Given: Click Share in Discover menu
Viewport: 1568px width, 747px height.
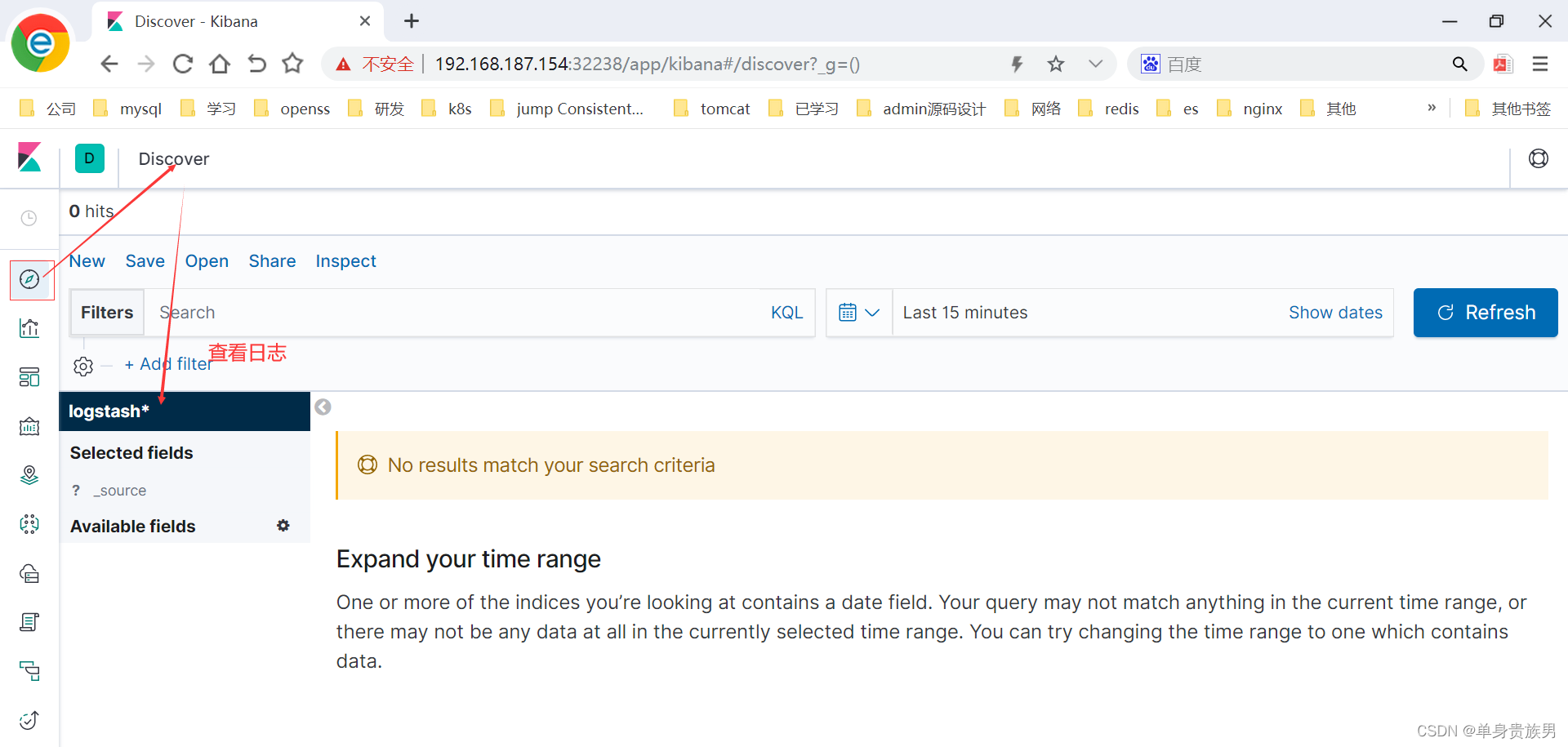Looking at the screenshot, I should pyautogui.click(x=272, y=261).
